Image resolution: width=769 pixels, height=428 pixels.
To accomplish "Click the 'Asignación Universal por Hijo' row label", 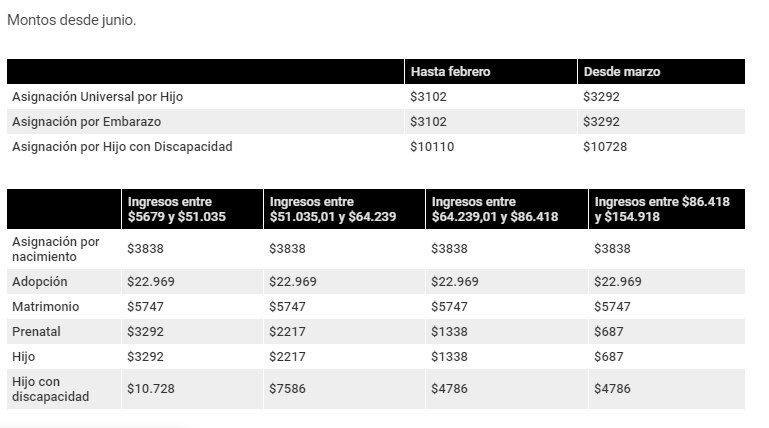I will (x=97, y=97).
